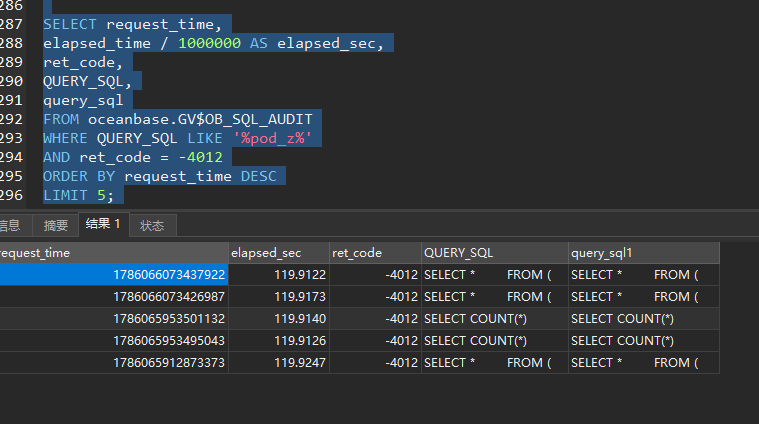The width and height of the screenshot is (759, 424).
Task: Sort by the request_time column header
Action: click(x=114, y=253)
